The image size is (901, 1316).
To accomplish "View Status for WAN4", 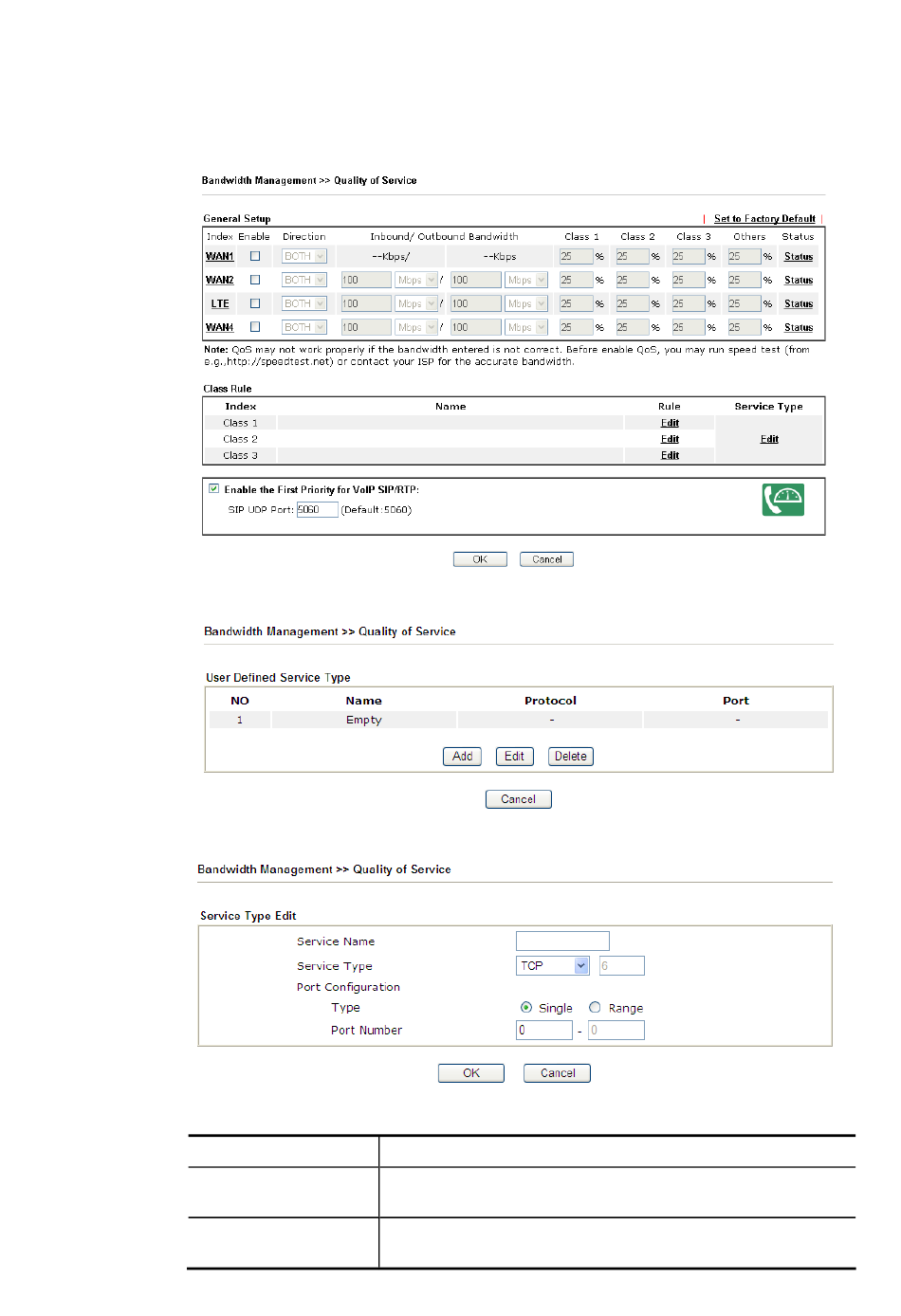I will [799, 328].
